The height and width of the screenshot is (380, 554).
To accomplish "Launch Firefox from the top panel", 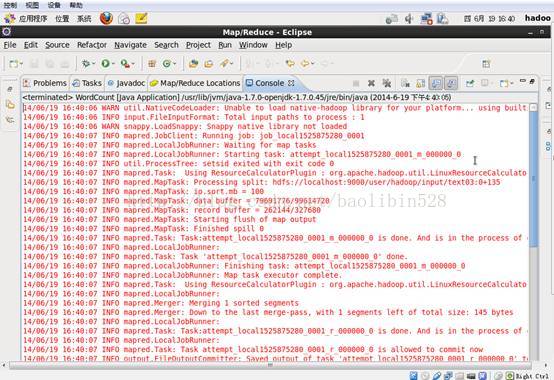I will (x=106, y=18).
